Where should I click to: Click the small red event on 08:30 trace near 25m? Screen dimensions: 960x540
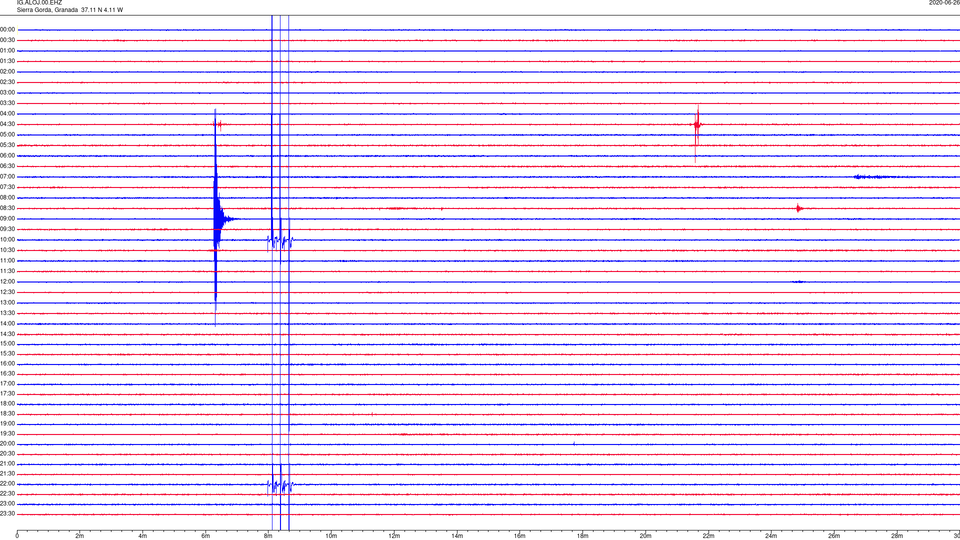pos(799,208)
